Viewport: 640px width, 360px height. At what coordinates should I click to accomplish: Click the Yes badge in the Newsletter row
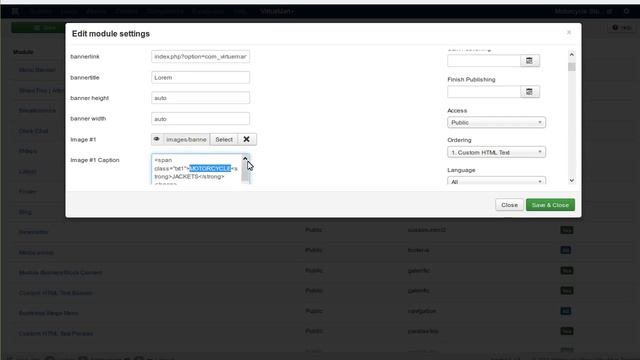567,230
